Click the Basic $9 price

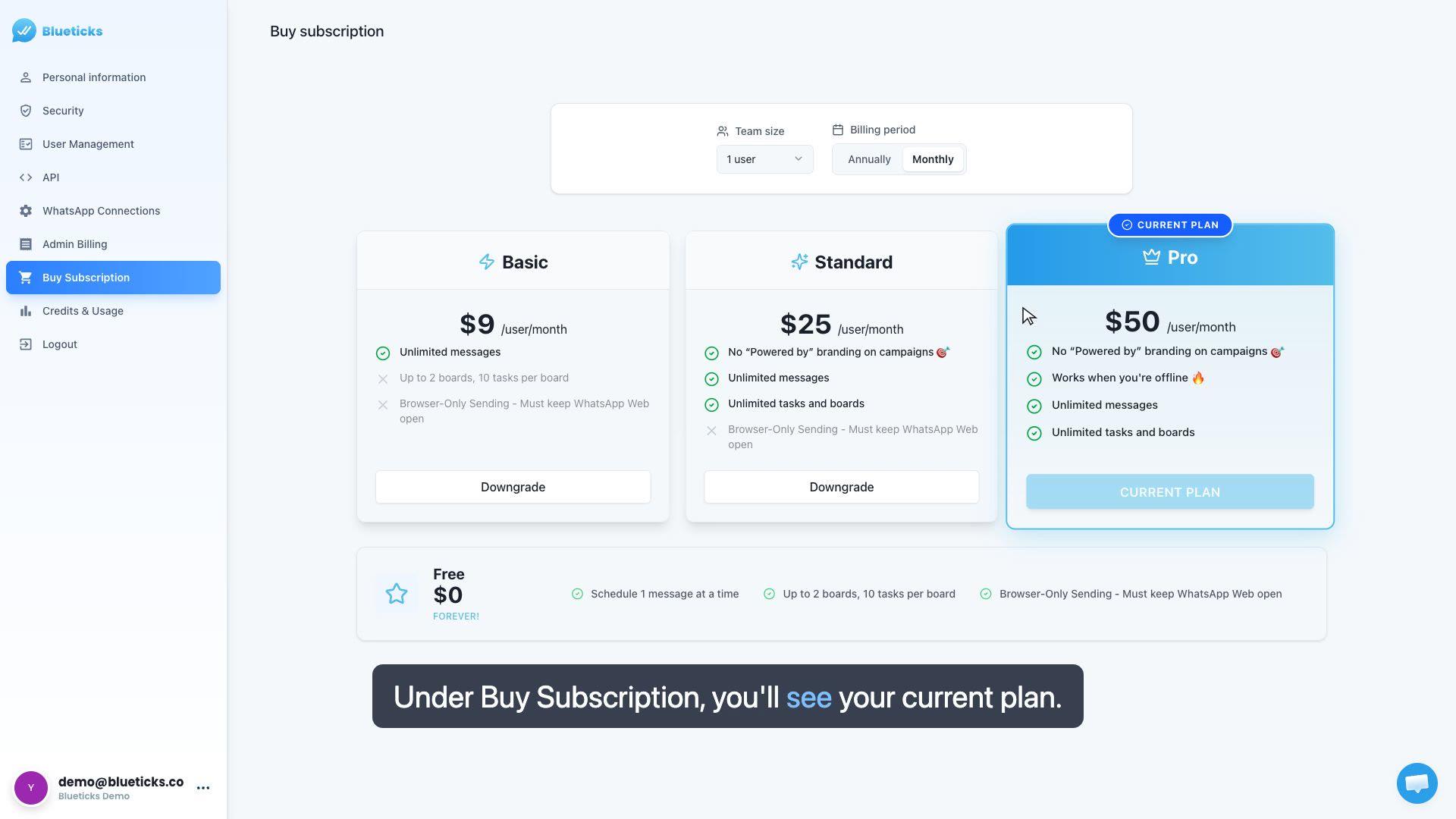coord(477,325)
